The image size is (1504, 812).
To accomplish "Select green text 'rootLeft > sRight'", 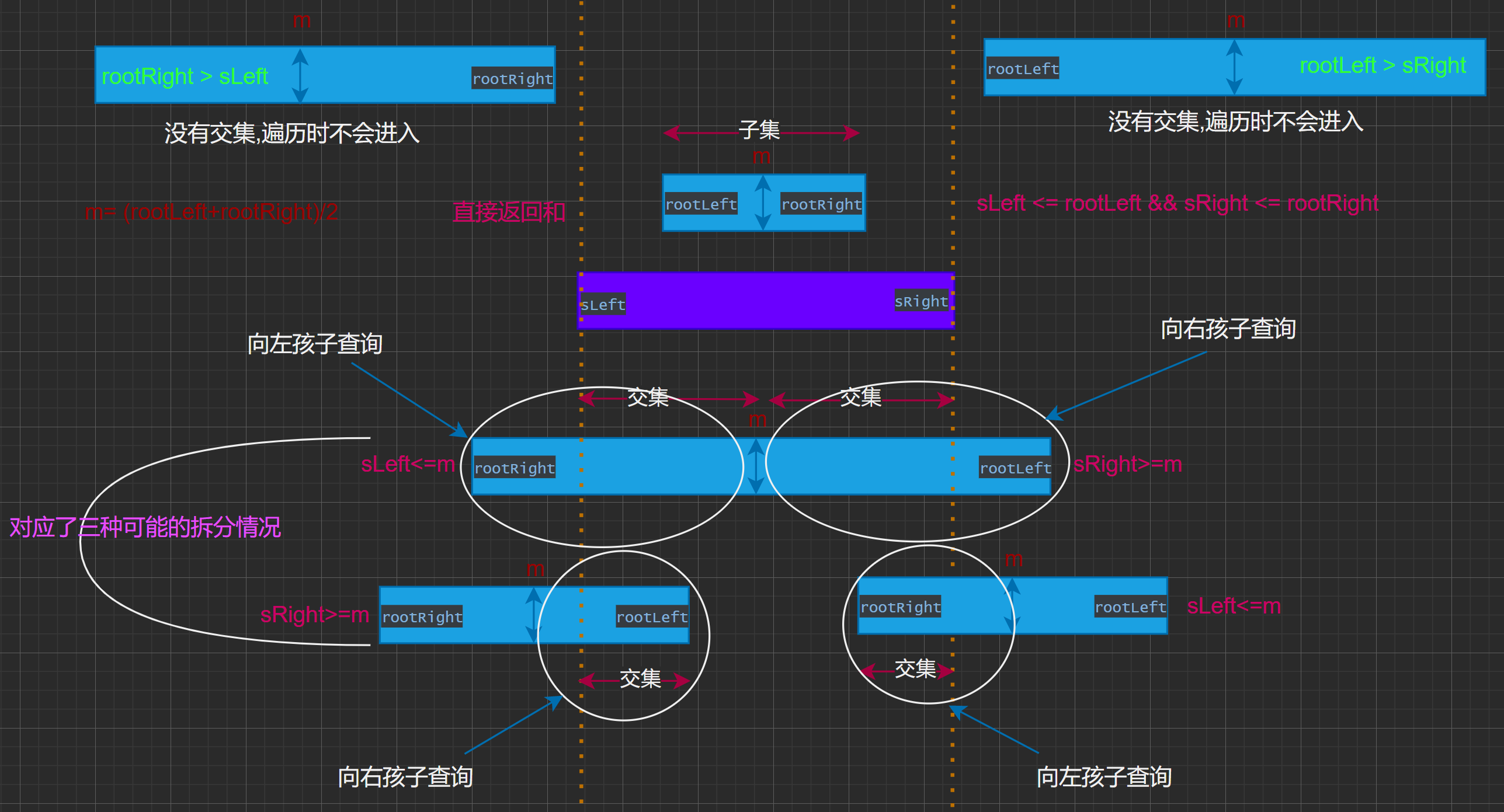I will pyautogui.click(x=1382, y=65).
